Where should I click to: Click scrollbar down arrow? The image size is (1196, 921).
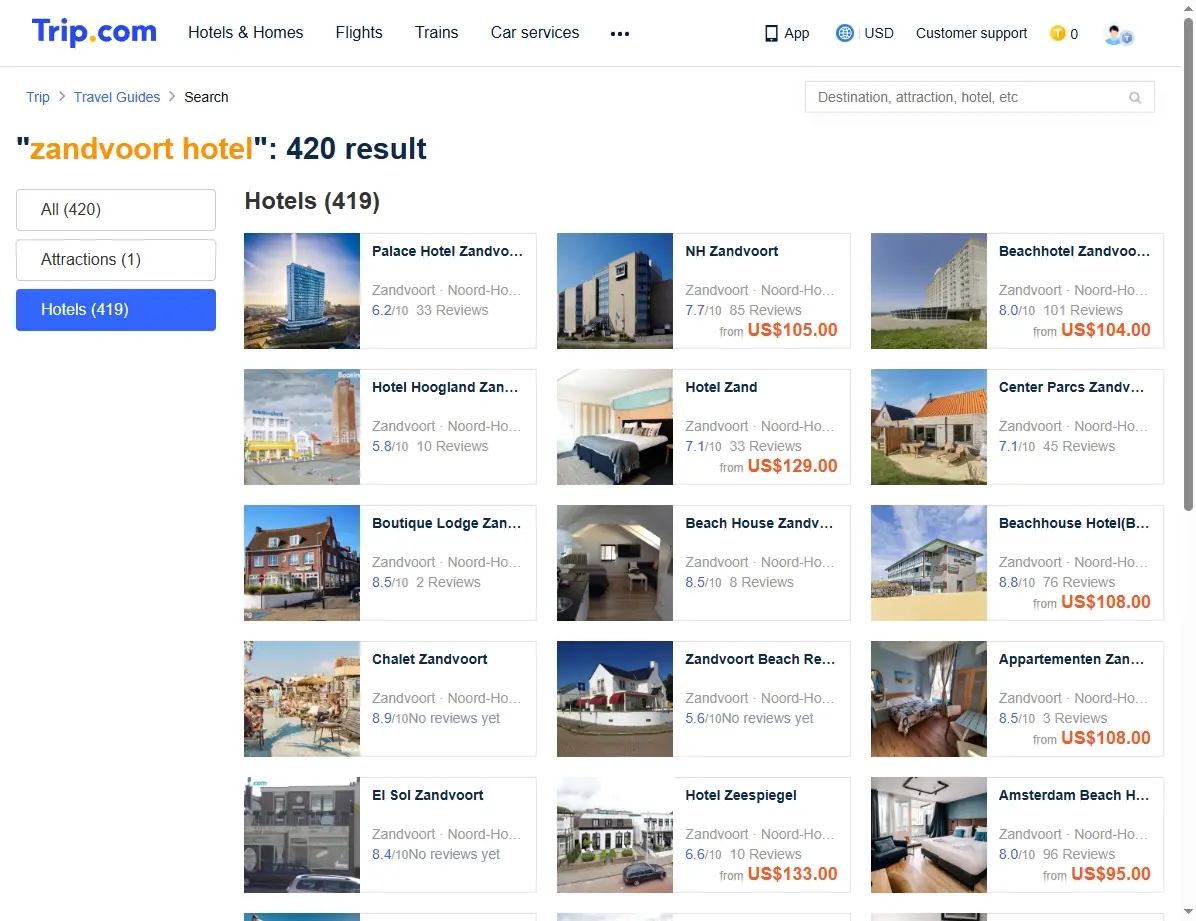point(1188,912)
